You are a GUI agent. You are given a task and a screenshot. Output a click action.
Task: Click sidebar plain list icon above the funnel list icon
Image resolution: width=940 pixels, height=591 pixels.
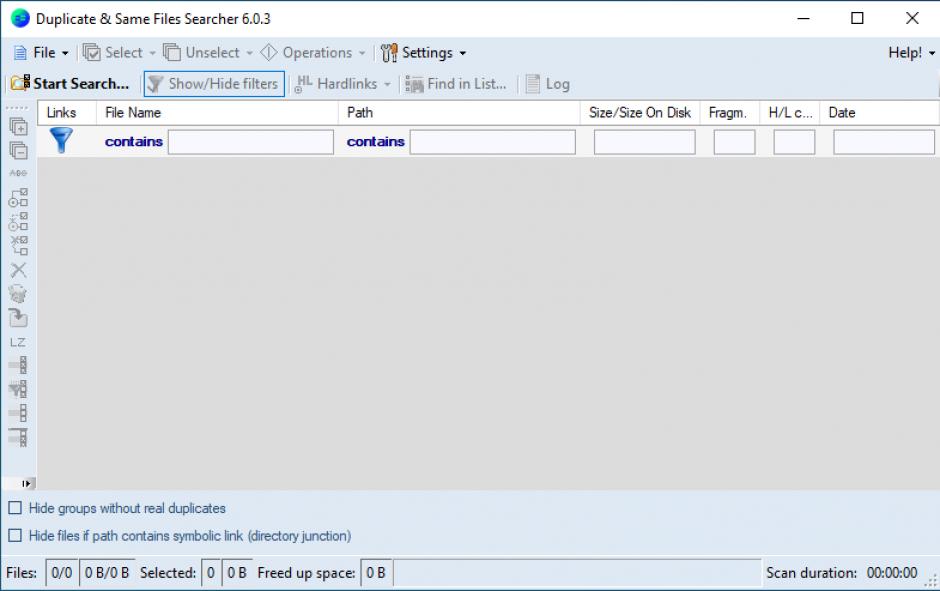pos(19,365)
